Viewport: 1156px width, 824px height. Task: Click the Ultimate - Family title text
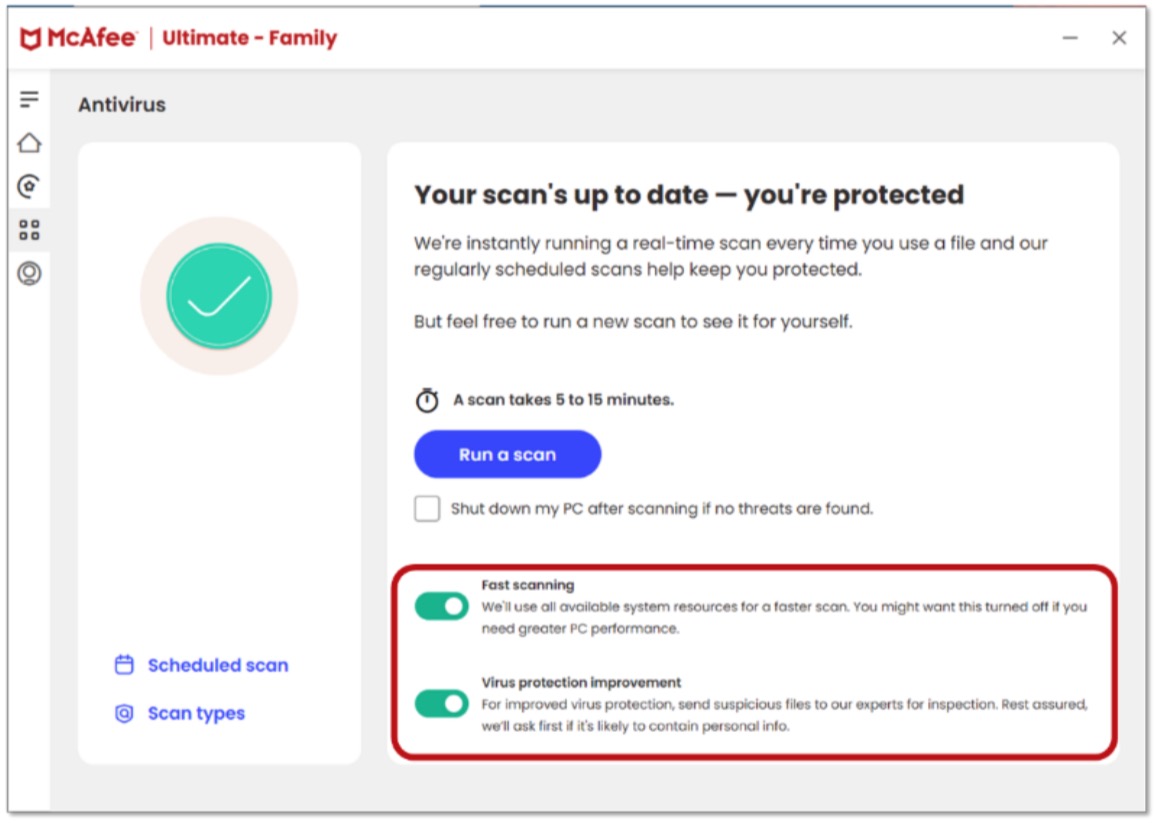[250, 39]
